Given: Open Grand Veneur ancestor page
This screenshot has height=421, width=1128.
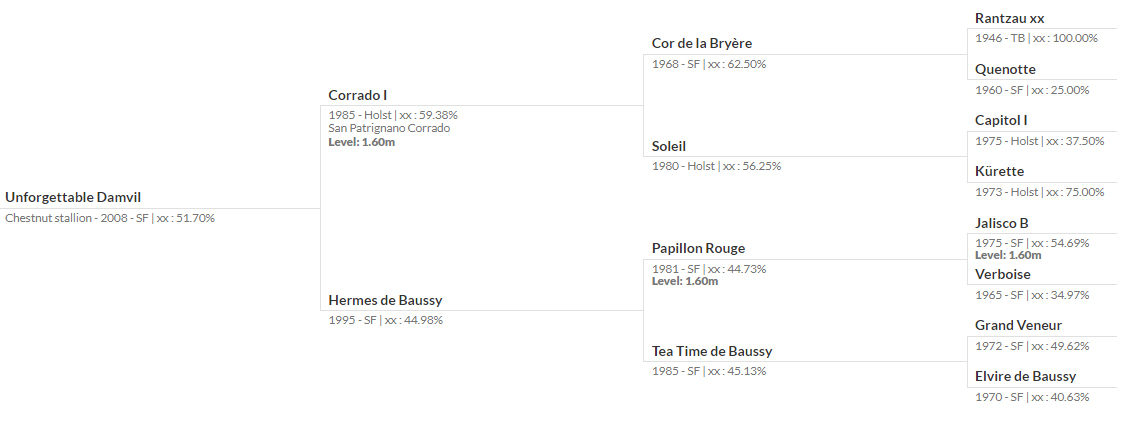Looking at the screenshot, I should (1019, 325).
